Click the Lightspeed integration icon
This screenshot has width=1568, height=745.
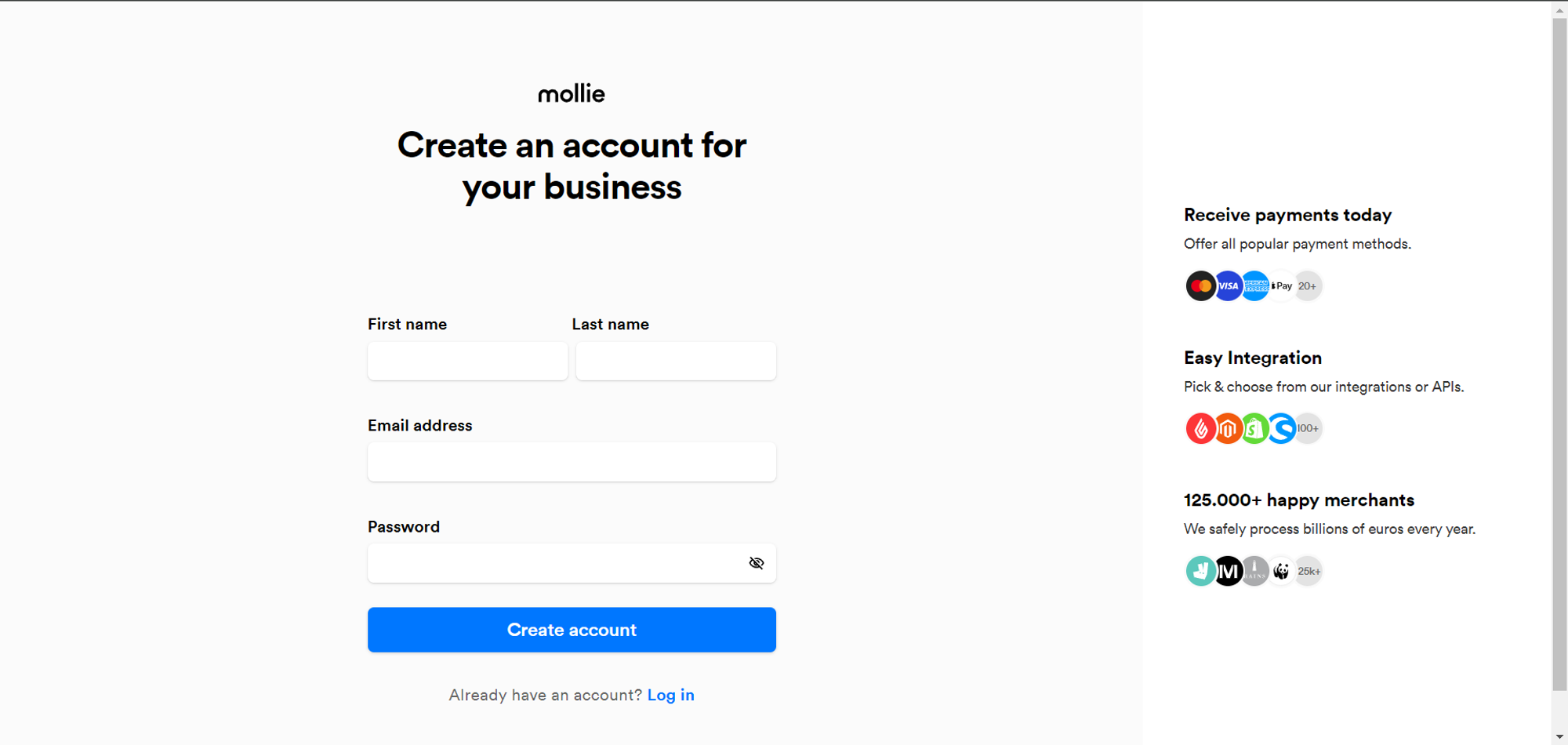(x=1201, y=428)
